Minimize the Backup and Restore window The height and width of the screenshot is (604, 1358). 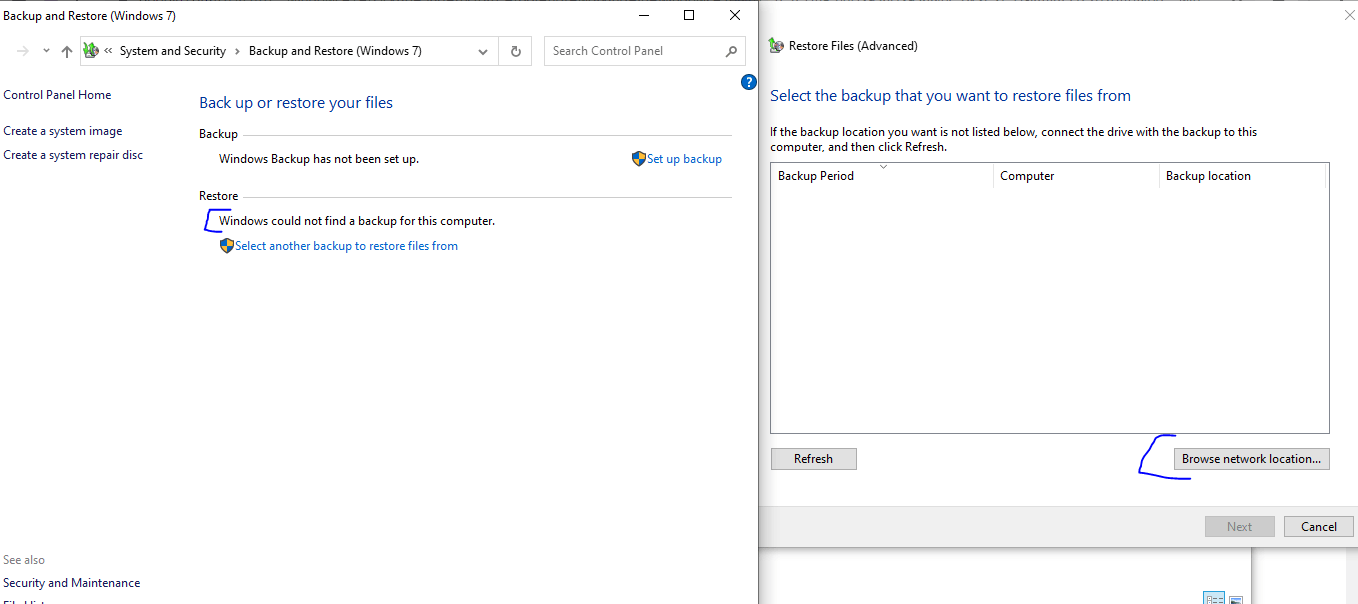click(643, 15)
